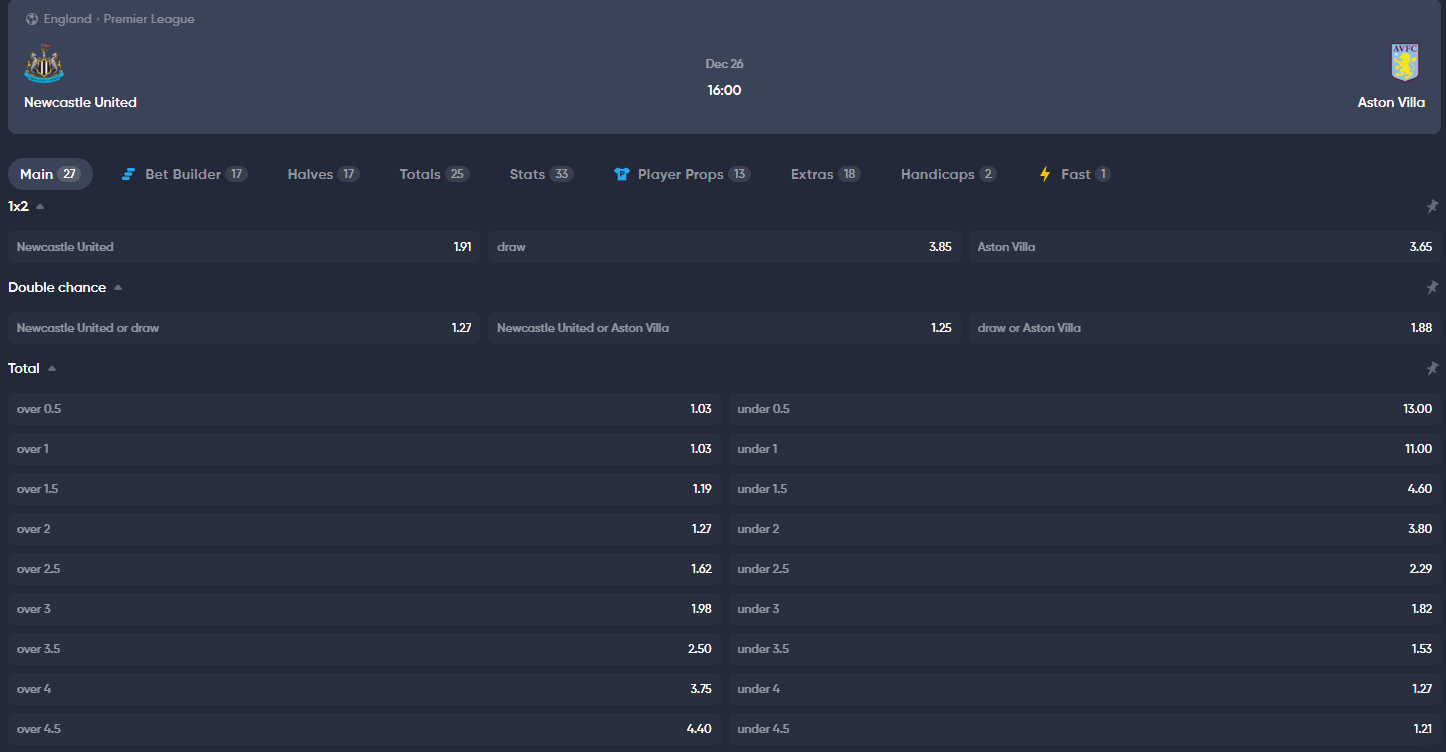The width and height of the screenshot is (1446, 752).
Task: Switch to the Halves tab
Action: coord(323,174)
